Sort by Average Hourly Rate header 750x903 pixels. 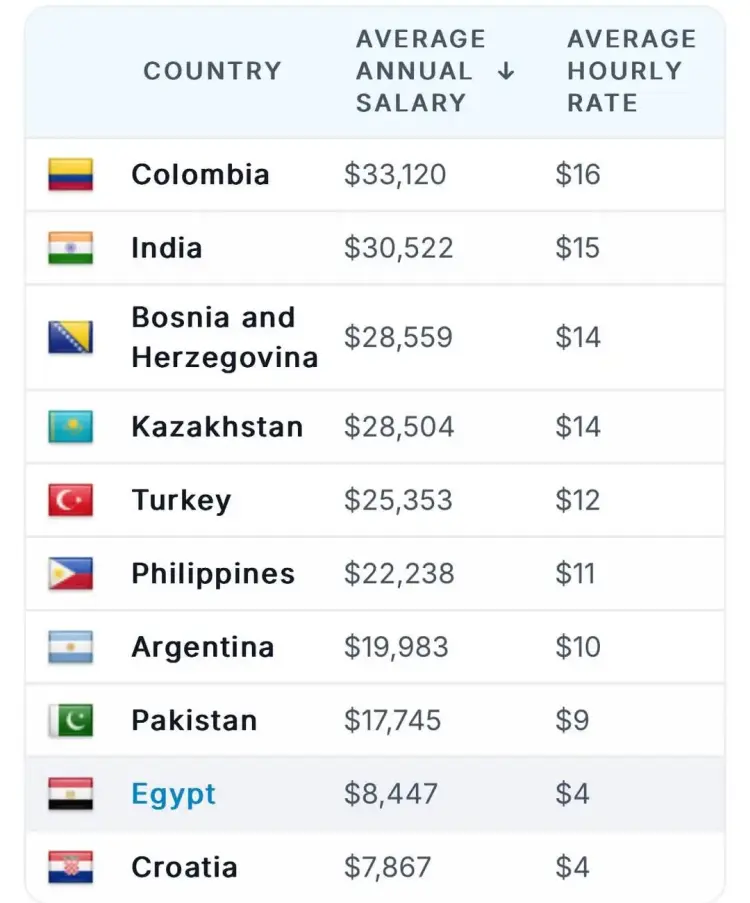[632, 71]
